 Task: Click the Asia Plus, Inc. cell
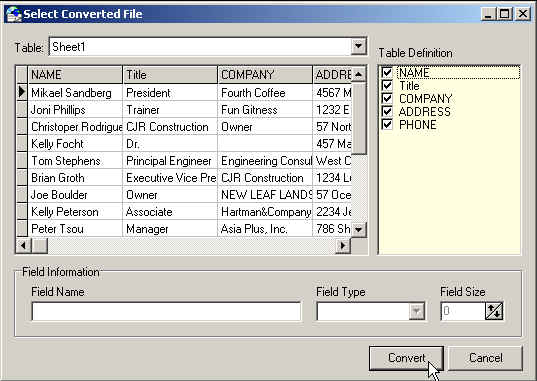(265, 229)
